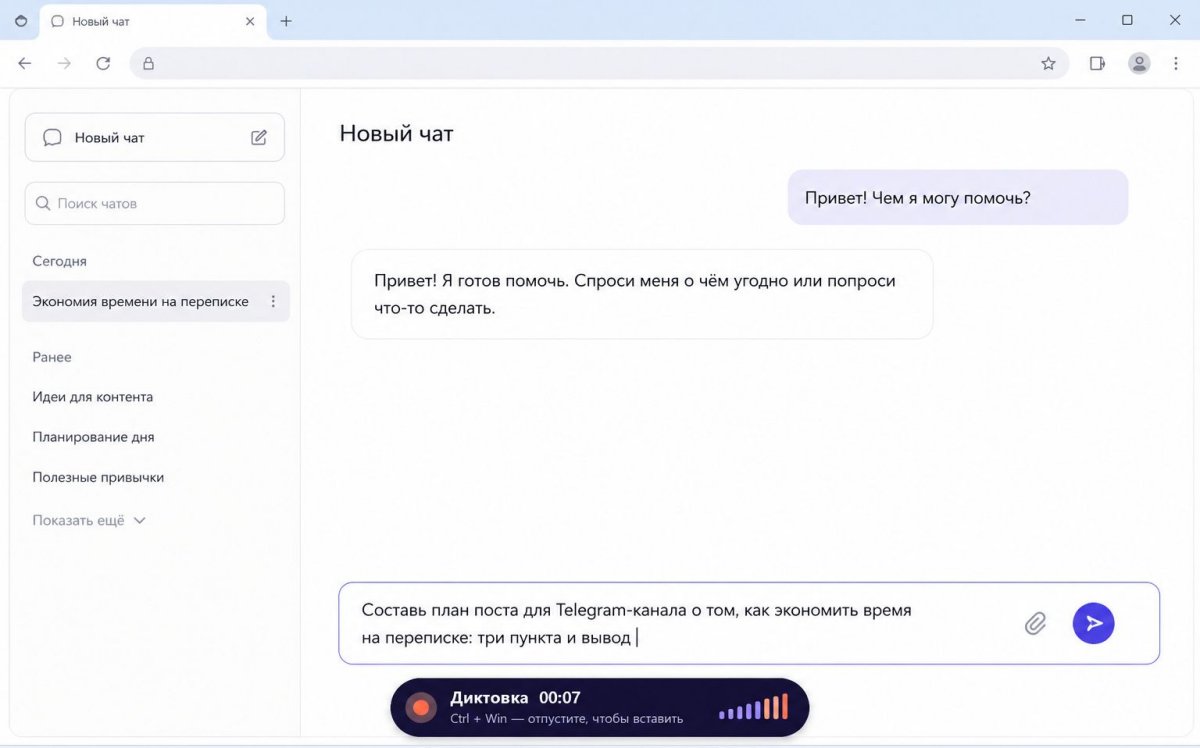Click the reply starting Привет! Я готов помочь
1200x748 pixels.
[642, 294]
